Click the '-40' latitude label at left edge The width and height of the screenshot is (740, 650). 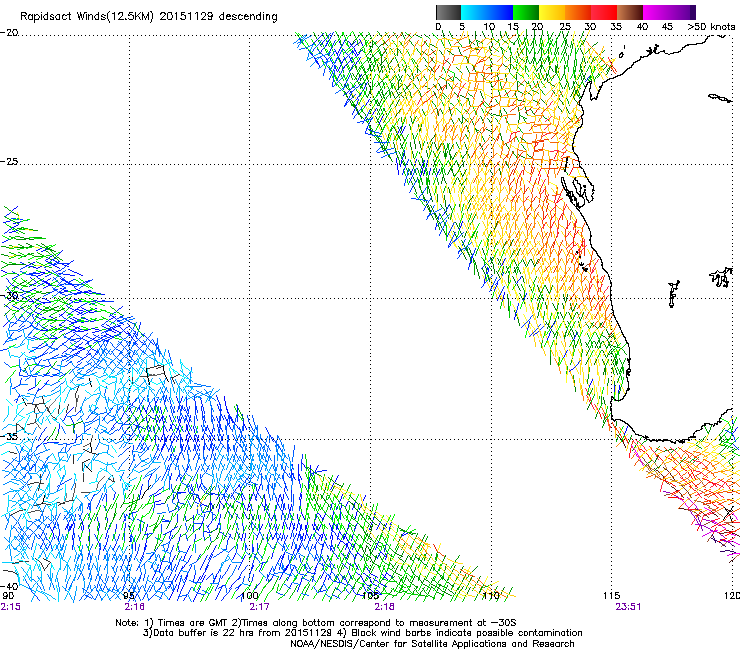(x=9, y=586)
